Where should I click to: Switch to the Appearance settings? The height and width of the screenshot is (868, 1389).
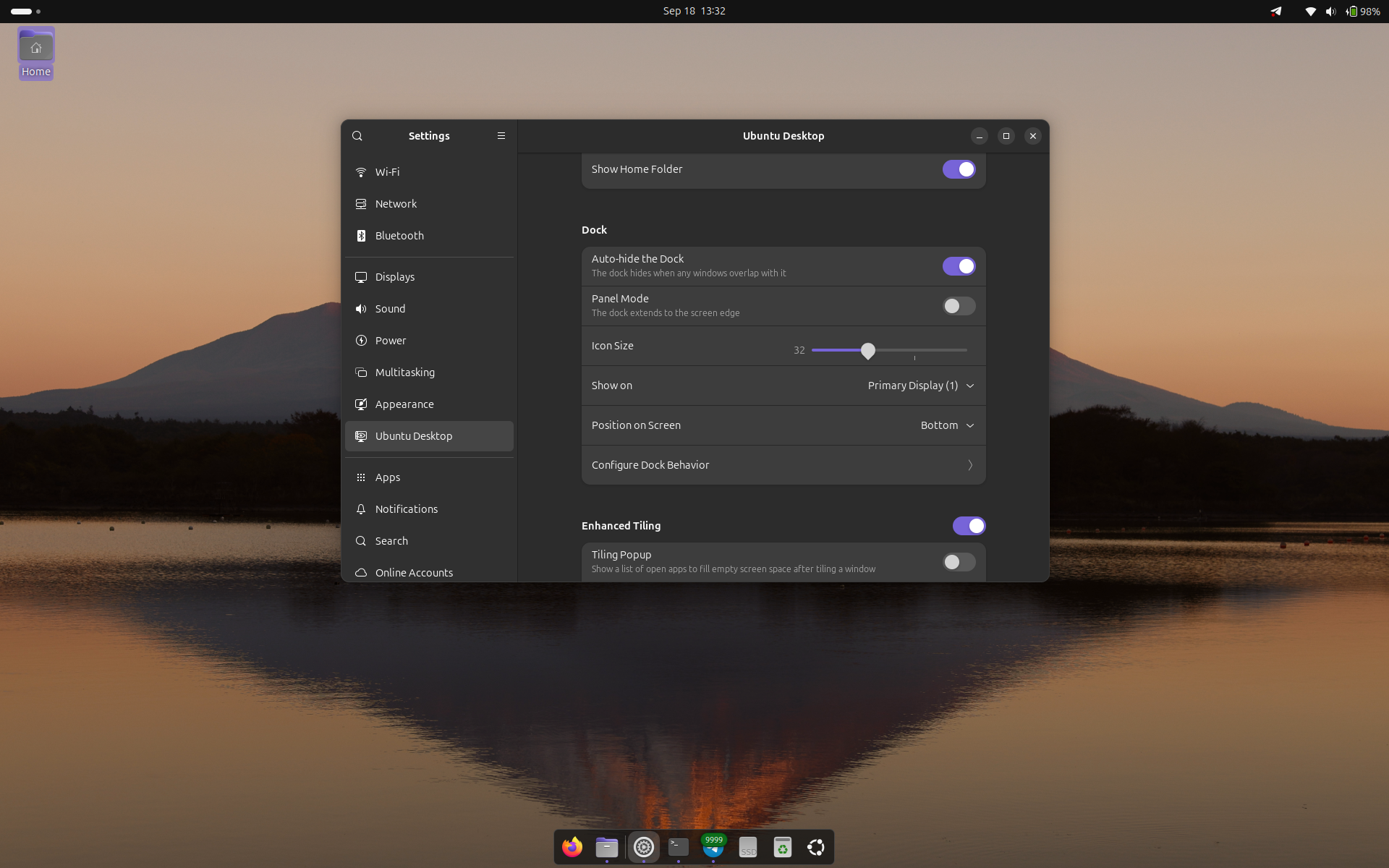point(404,404)
